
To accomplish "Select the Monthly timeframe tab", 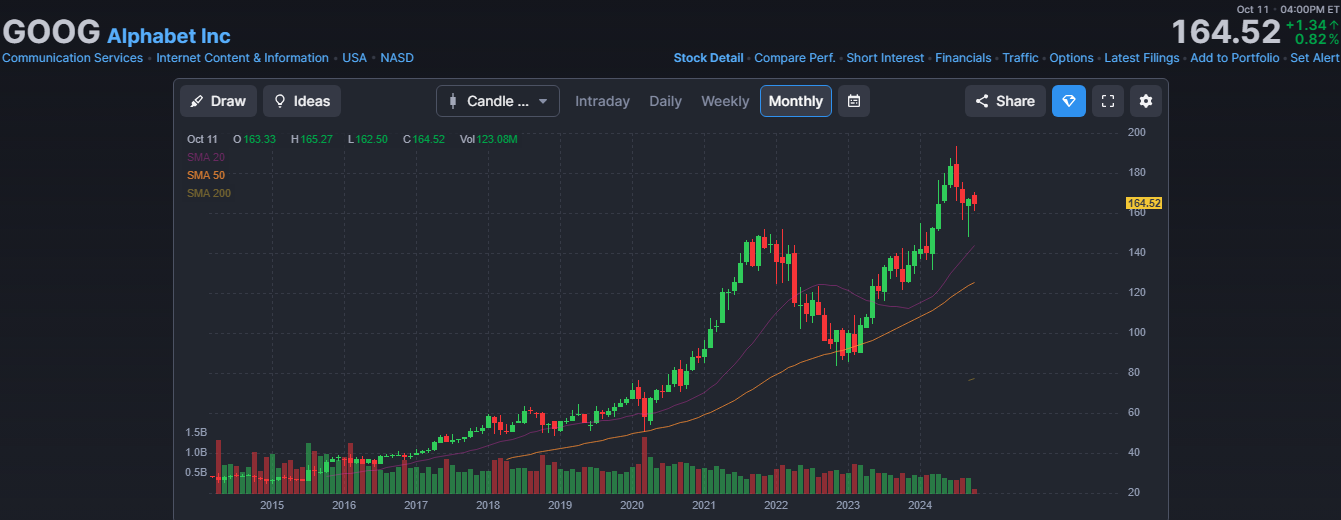I will pos(796,101).
